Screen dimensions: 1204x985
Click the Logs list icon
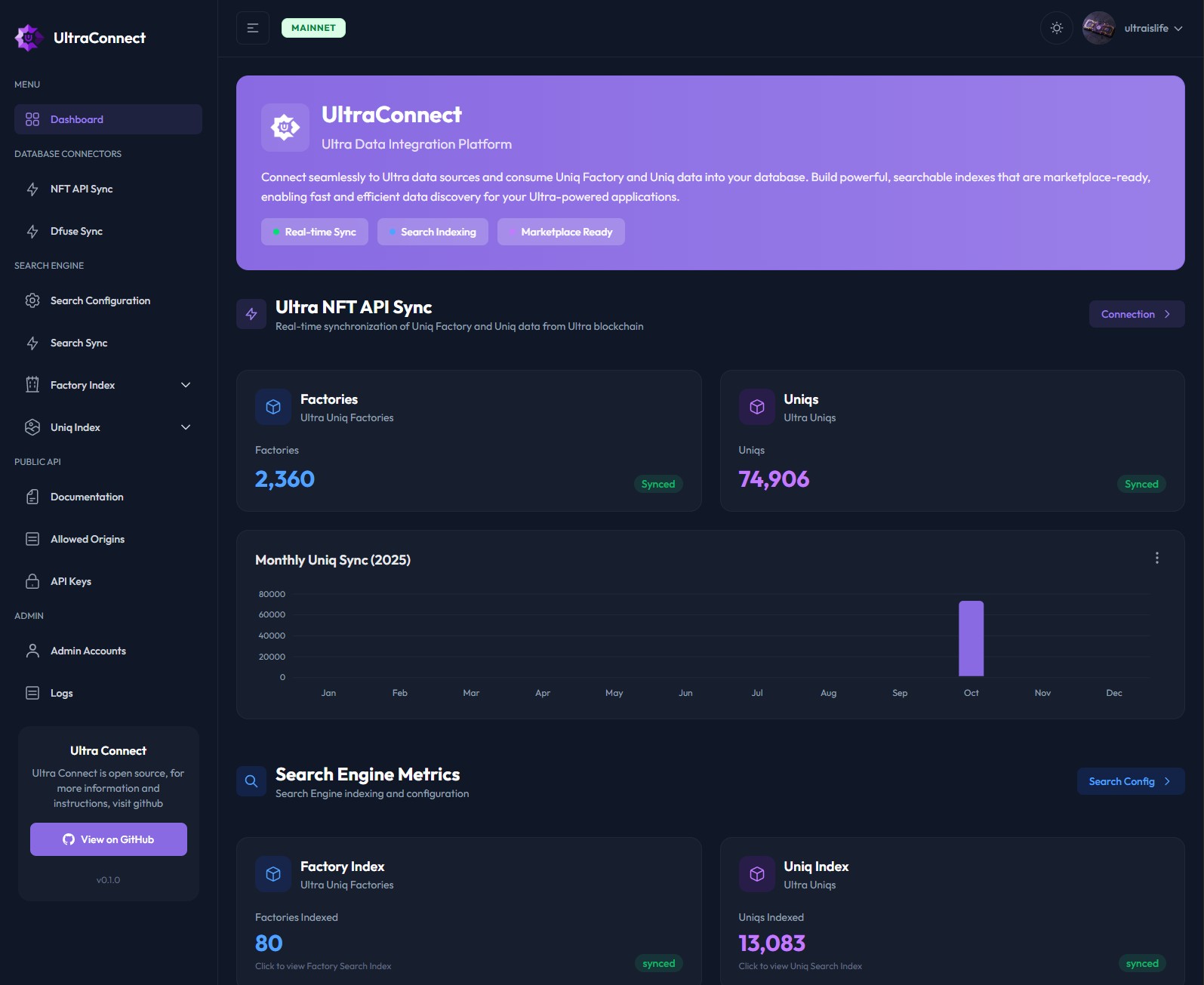click(x=32, y=693)
